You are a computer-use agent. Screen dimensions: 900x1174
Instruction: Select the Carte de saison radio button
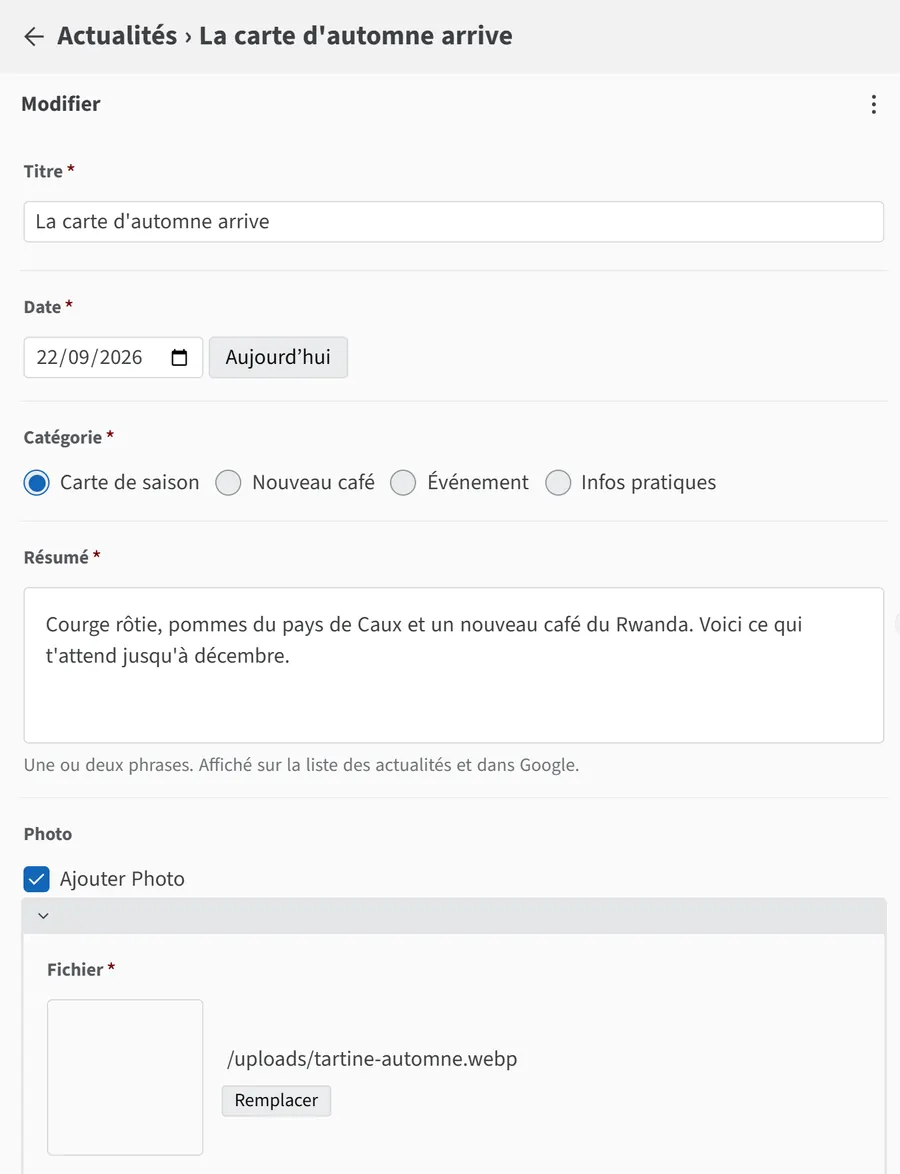37,482
